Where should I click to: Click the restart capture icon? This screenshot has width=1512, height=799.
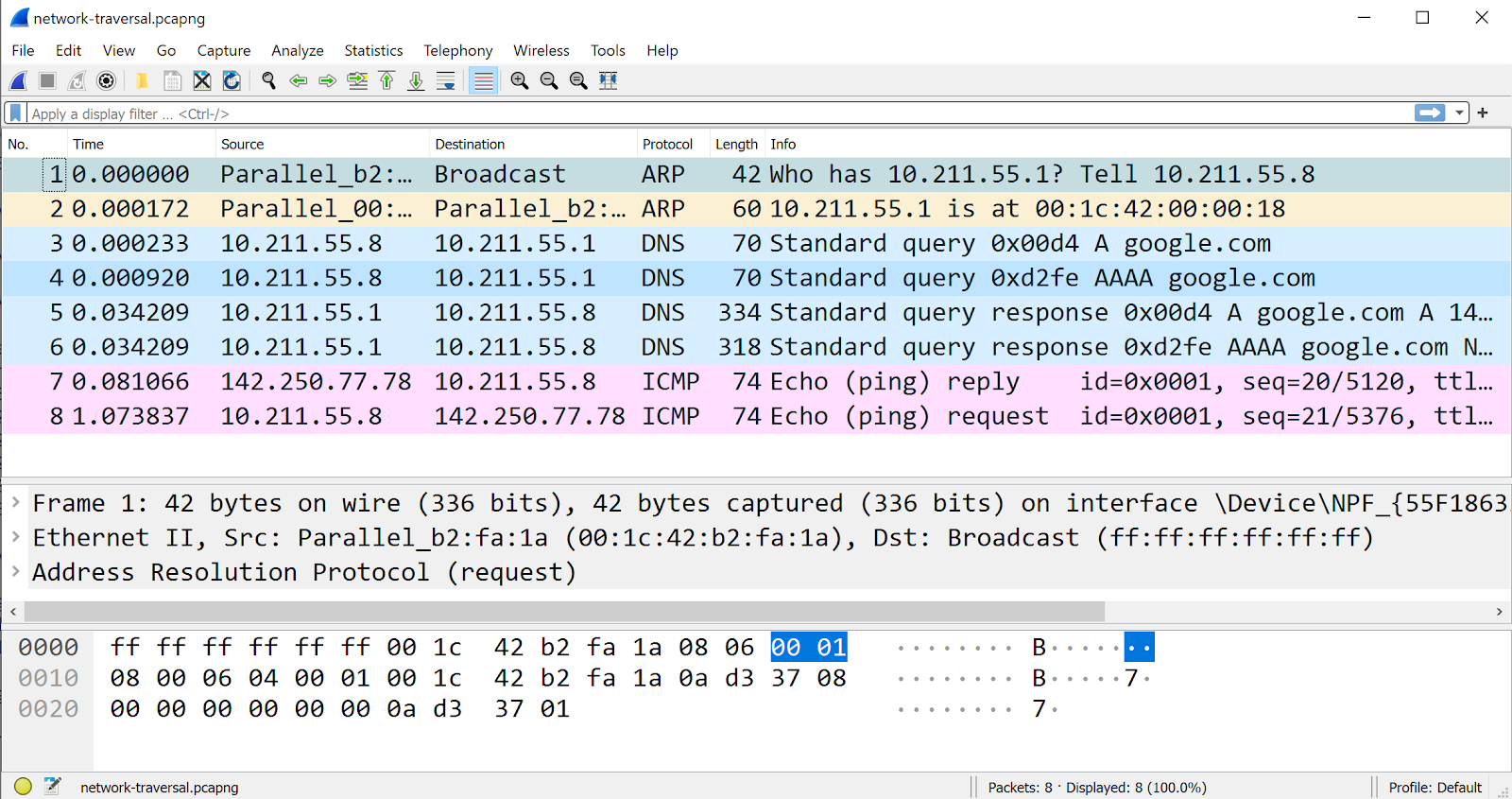[x=77, y=81]
